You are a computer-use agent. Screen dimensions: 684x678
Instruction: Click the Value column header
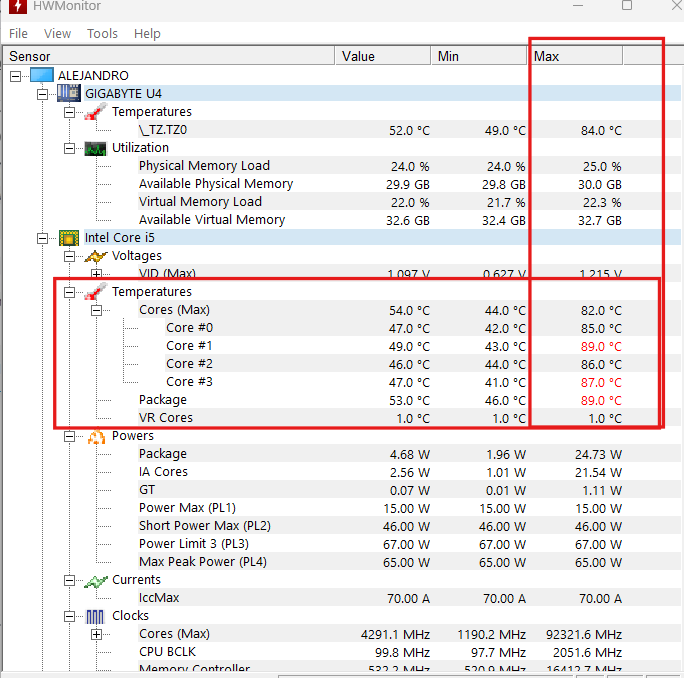point(383,56)
